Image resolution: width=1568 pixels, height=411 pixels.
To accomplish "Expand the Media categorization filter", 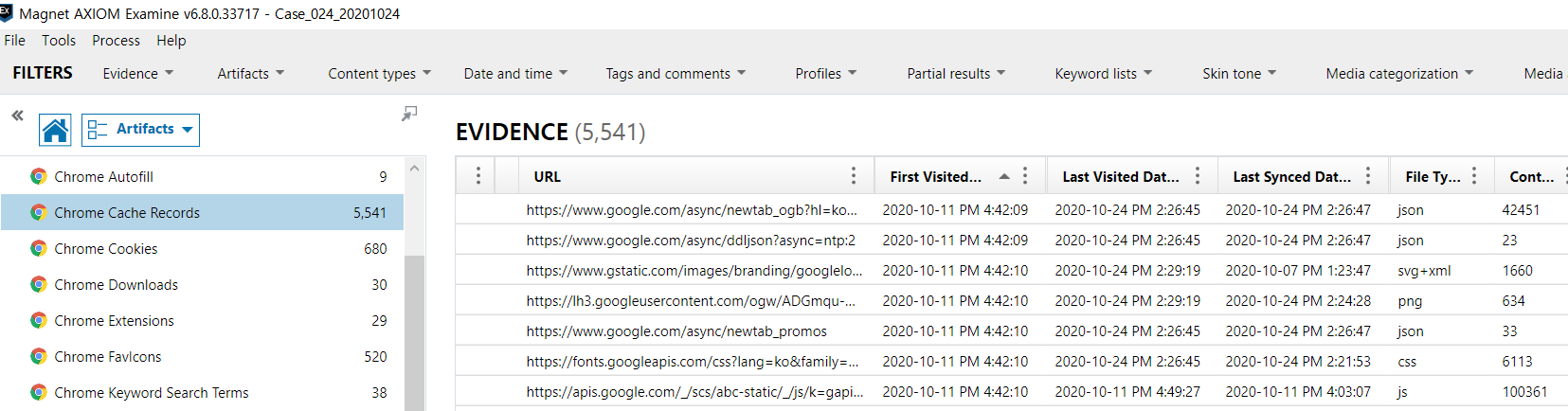I will pyautogui.click(x=1400, y=73).
